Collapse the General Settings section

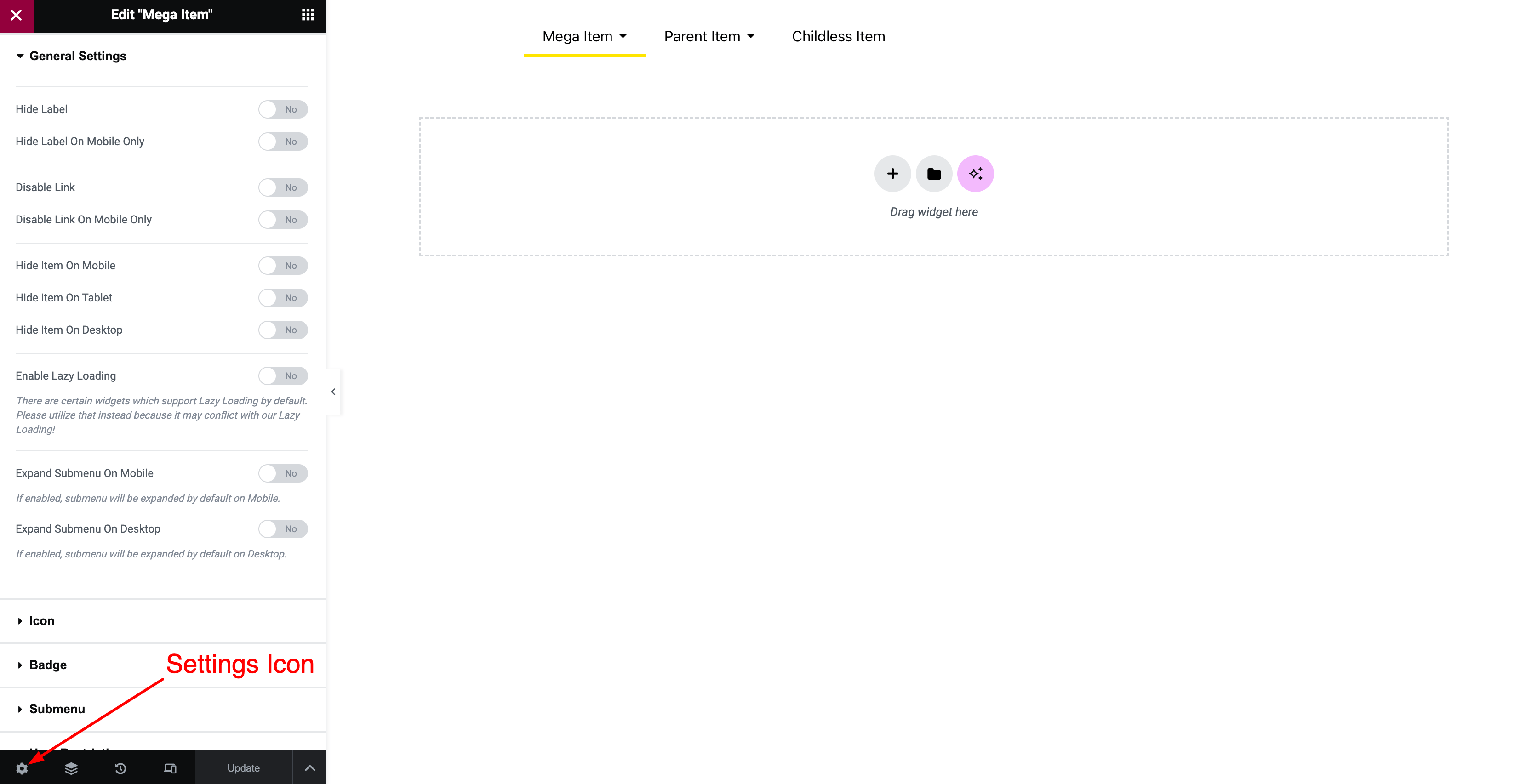[77, 56]
